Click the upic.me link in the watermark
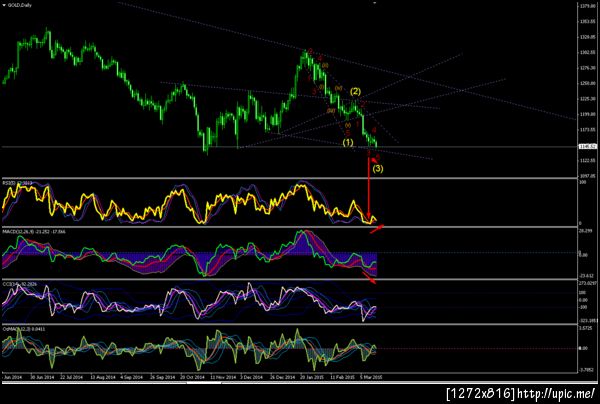 pyautogui.click(x=556, y=393)
